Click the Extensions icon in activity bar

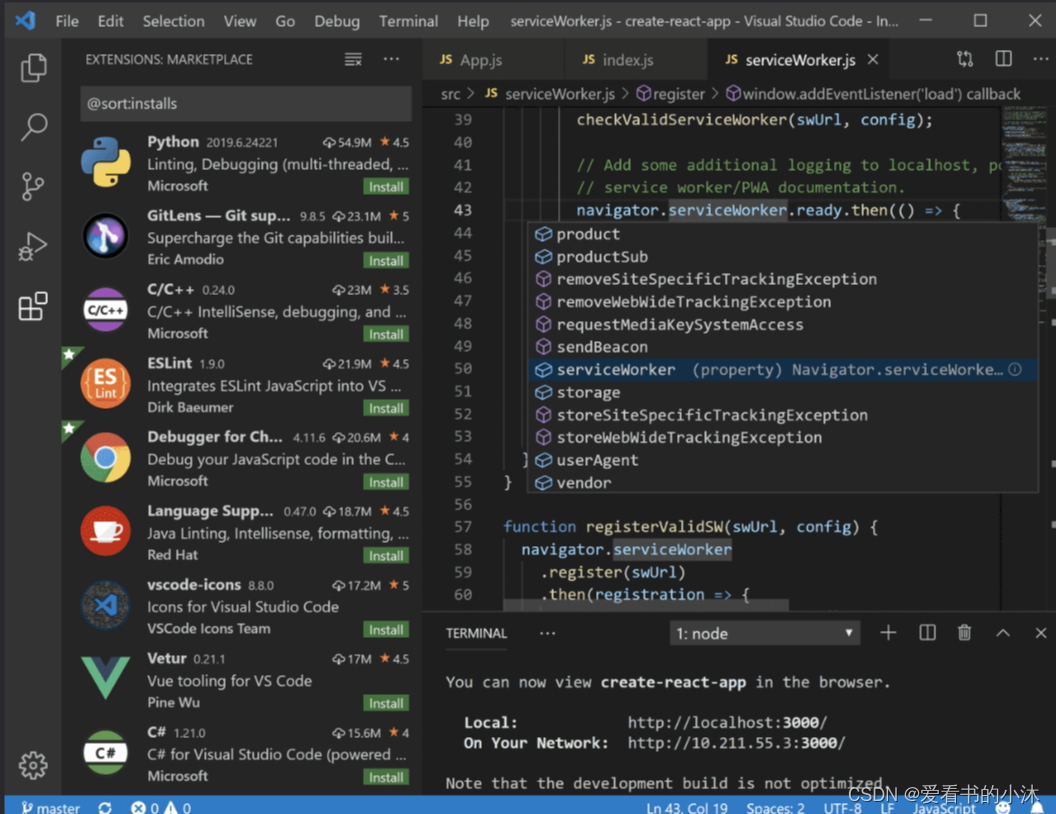click(x=33, y=306)
